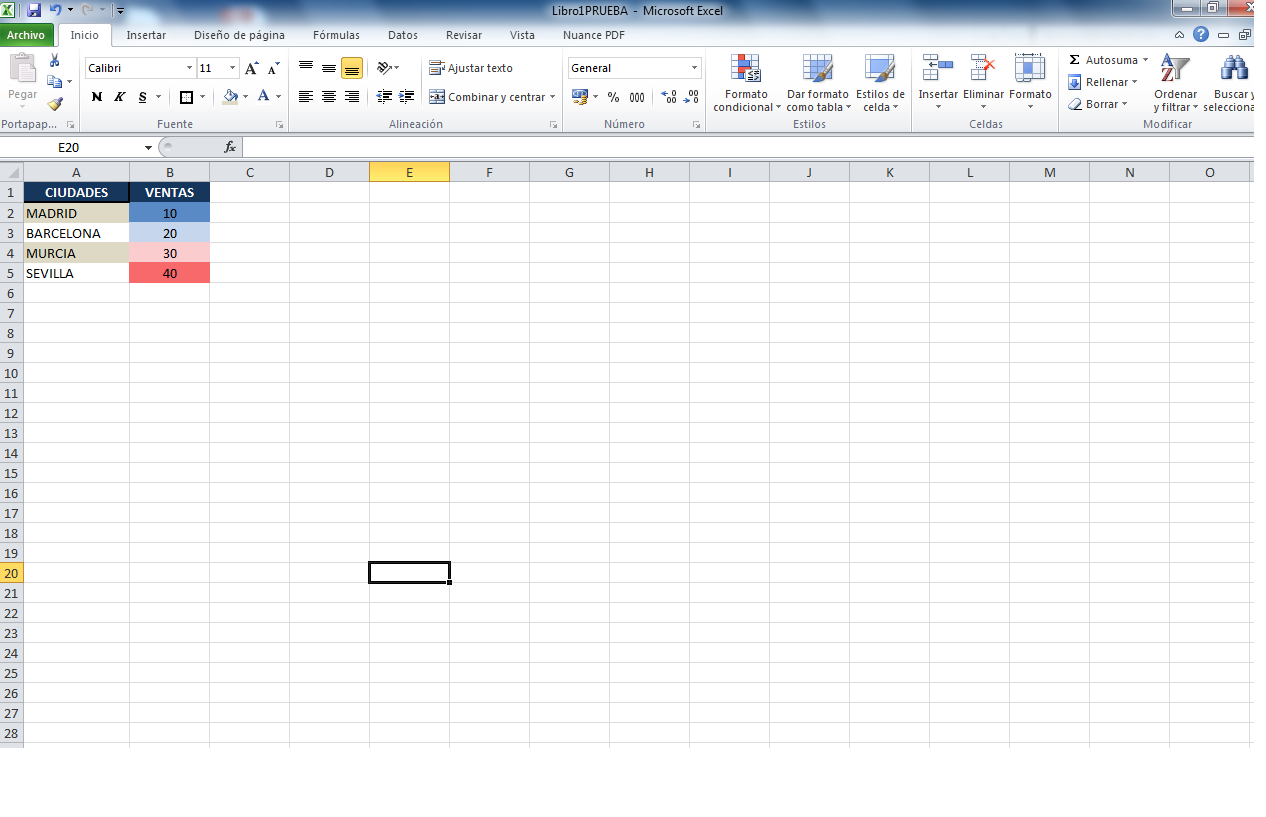Switch to the Insertar tab

point(146,35)
